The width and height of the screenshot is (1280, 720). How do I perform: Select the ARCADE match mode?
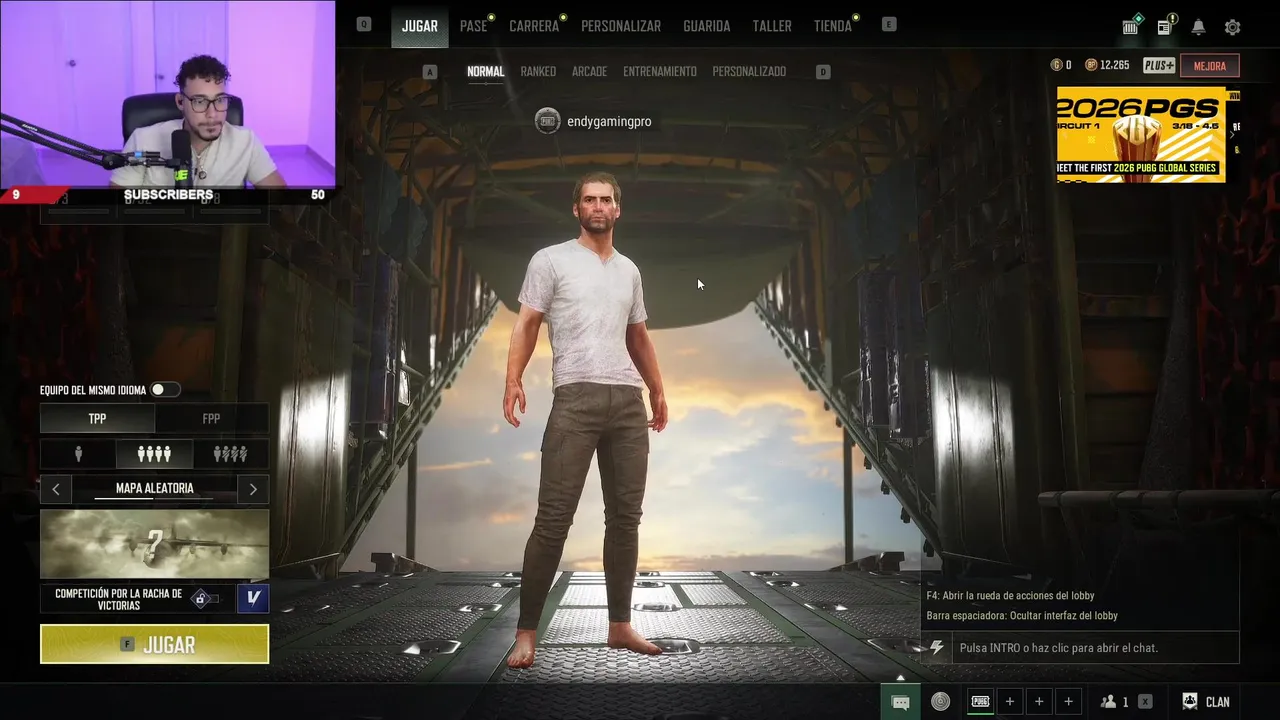pyautogui.click(x=589, y=72)
